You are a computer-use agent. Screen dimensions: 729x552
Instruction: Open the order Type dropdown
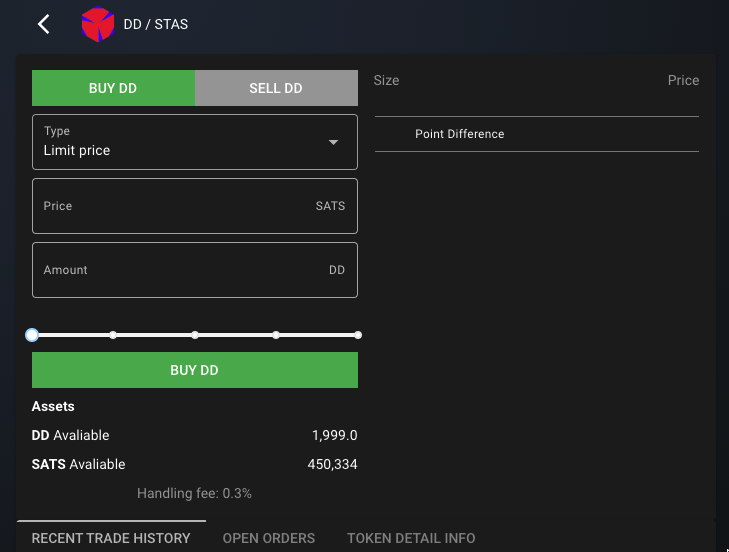194,142
